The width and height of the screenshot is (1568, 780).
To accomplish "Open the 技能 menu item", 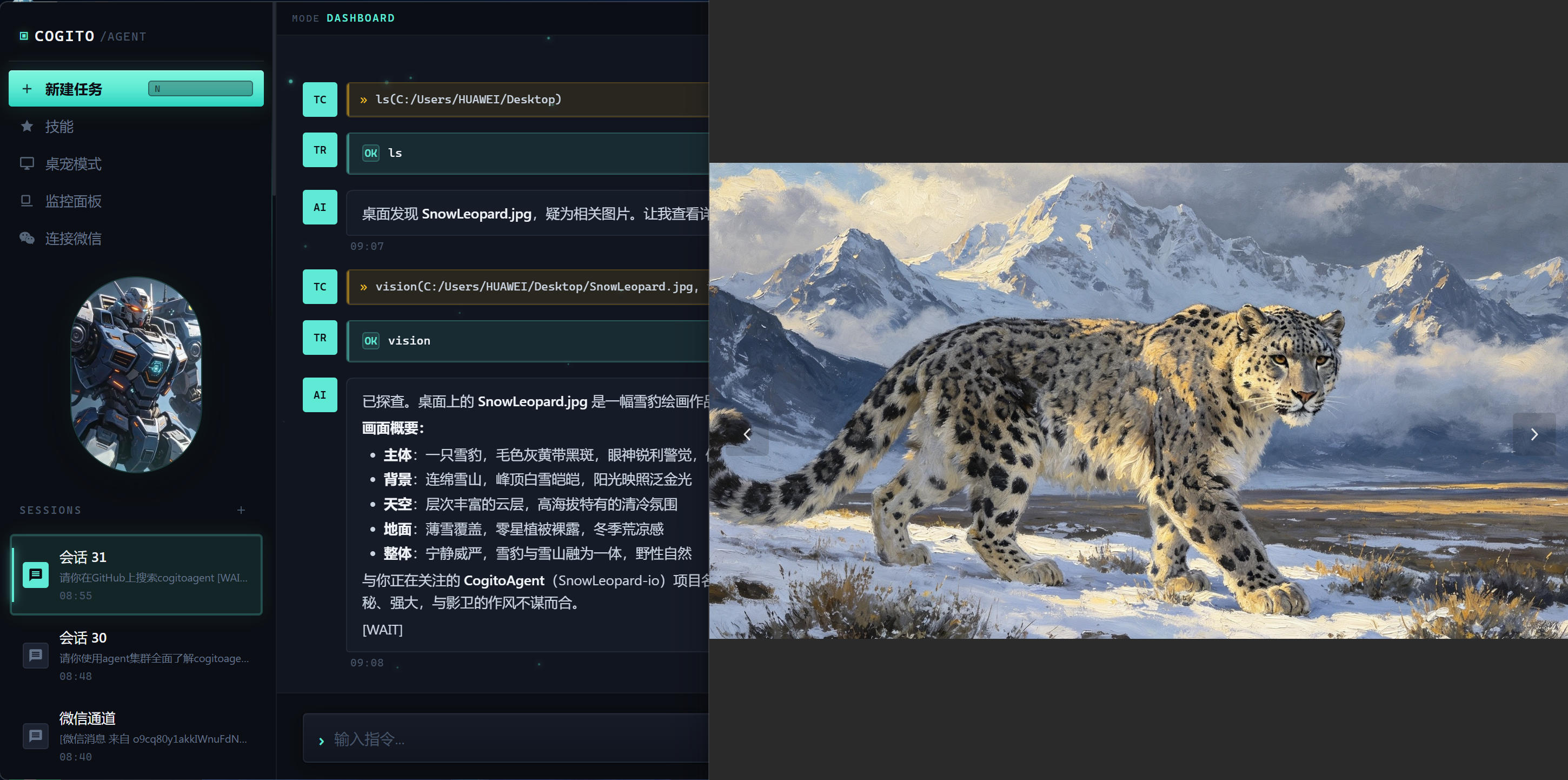I will coord(136,126).
